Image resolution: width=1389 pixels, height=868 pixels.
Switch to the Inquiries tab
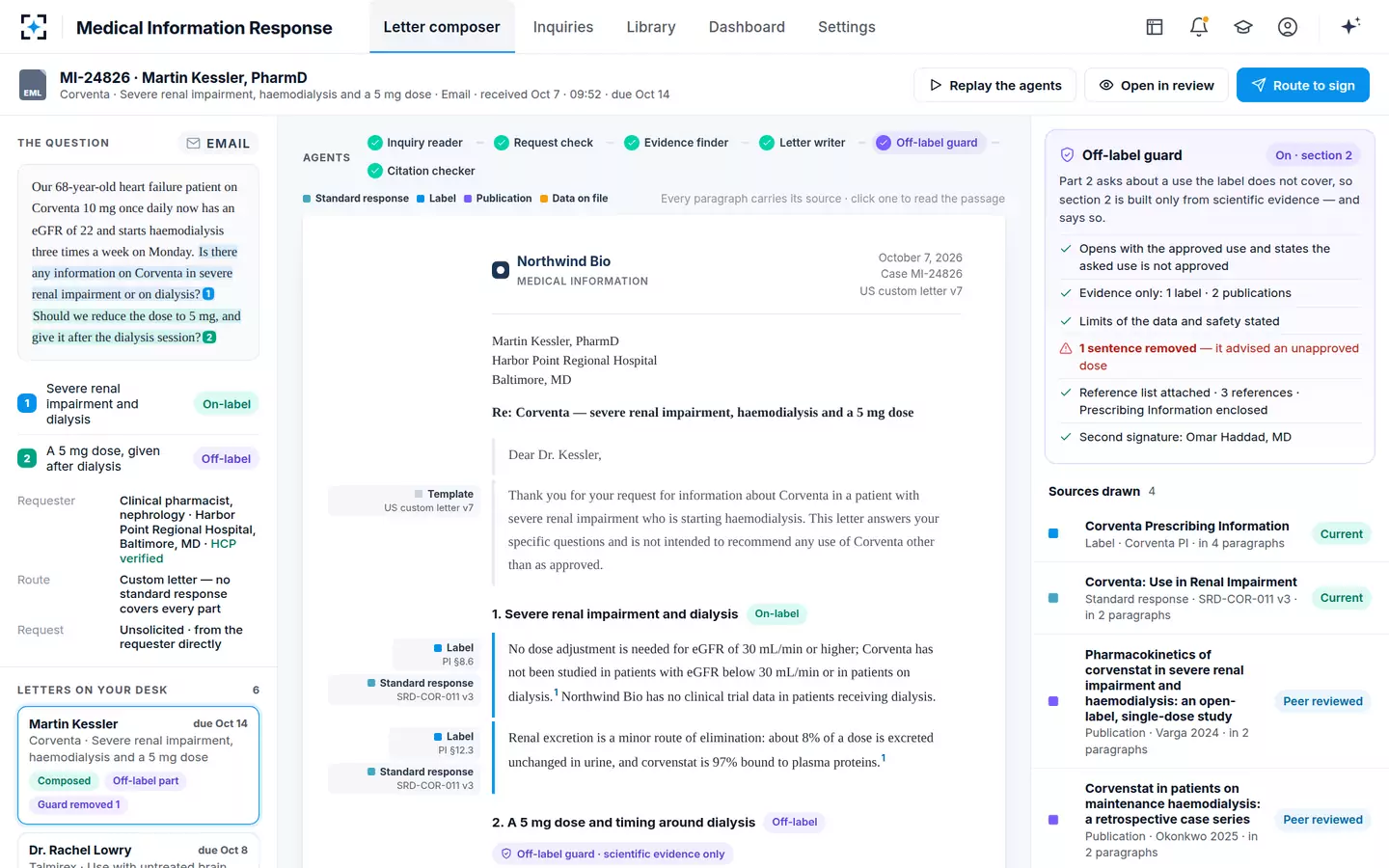click(x=563, y=27)
